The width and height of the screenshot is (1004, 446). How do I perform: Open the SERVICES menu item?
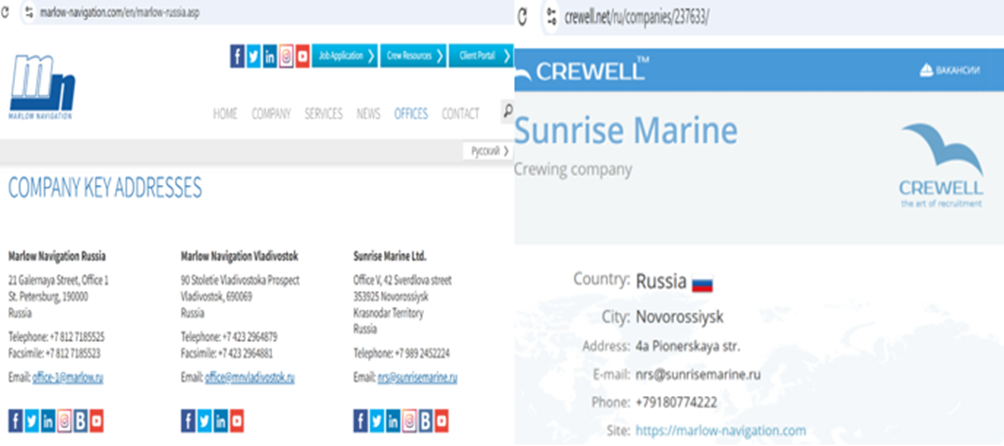click(323, 114)
